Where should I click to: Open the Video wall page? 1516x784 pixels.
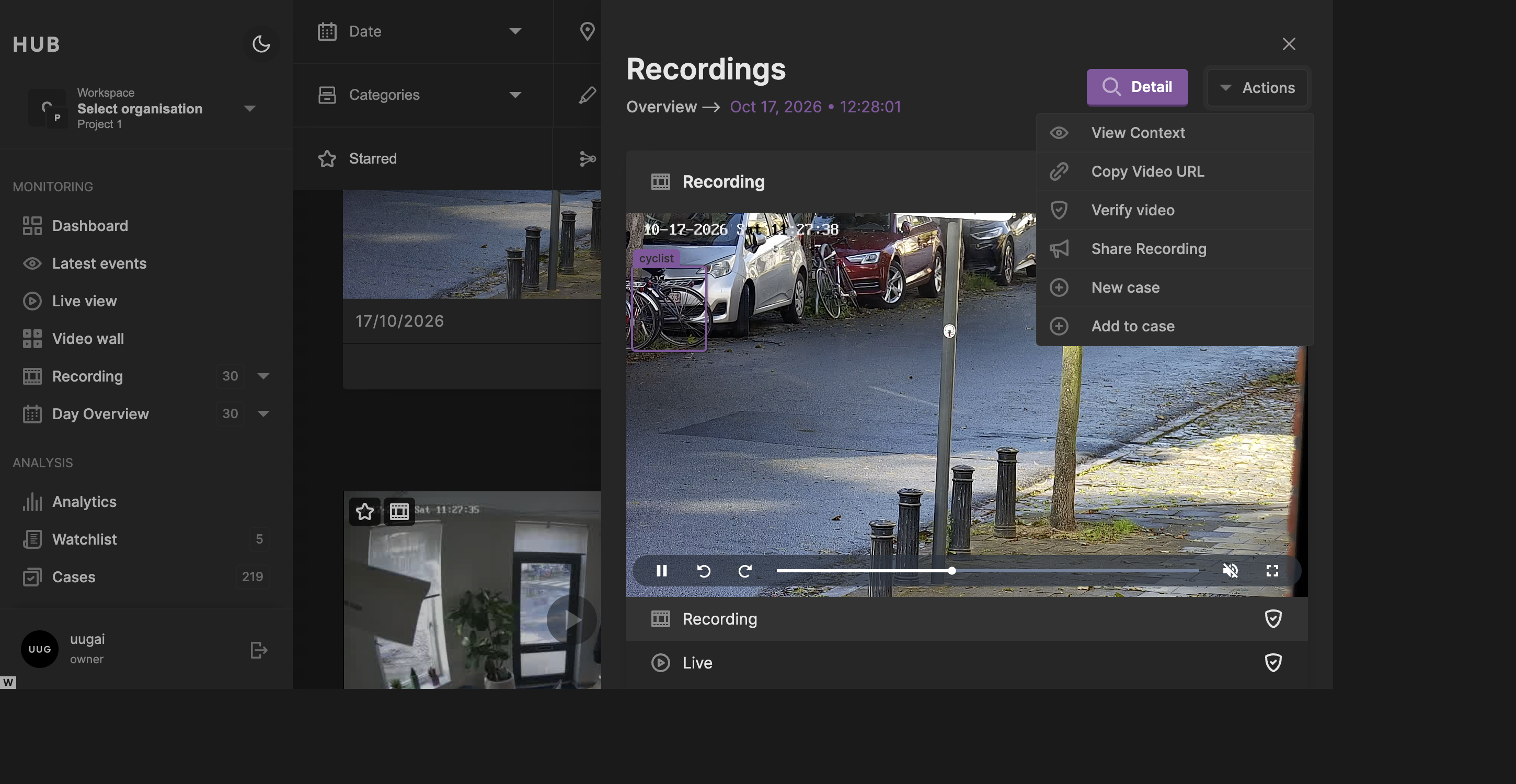tap(88, 339)
